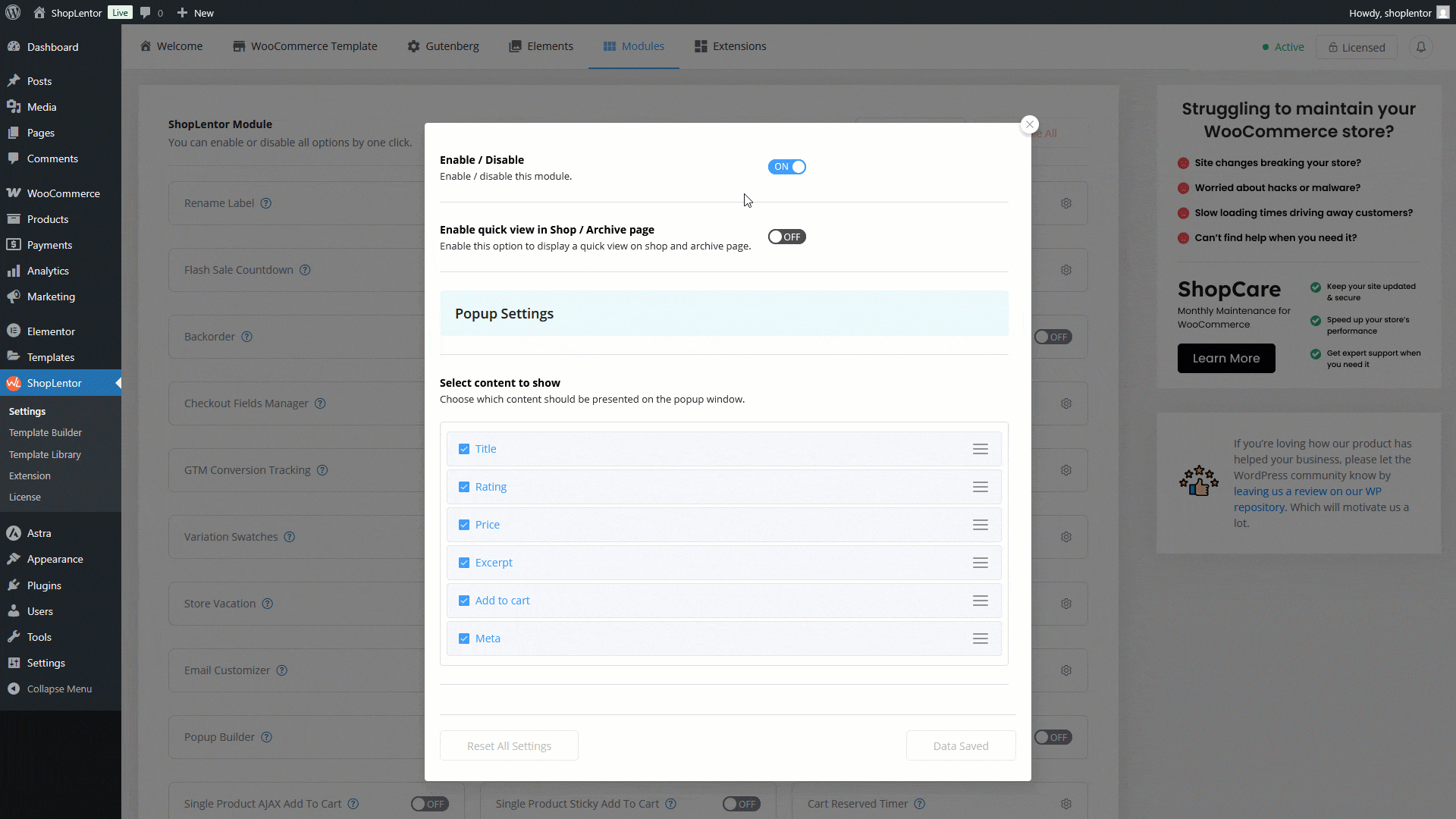Close the quick view settings popup
This screenshot has height=819, width=1456.
tap(1029, 124)
